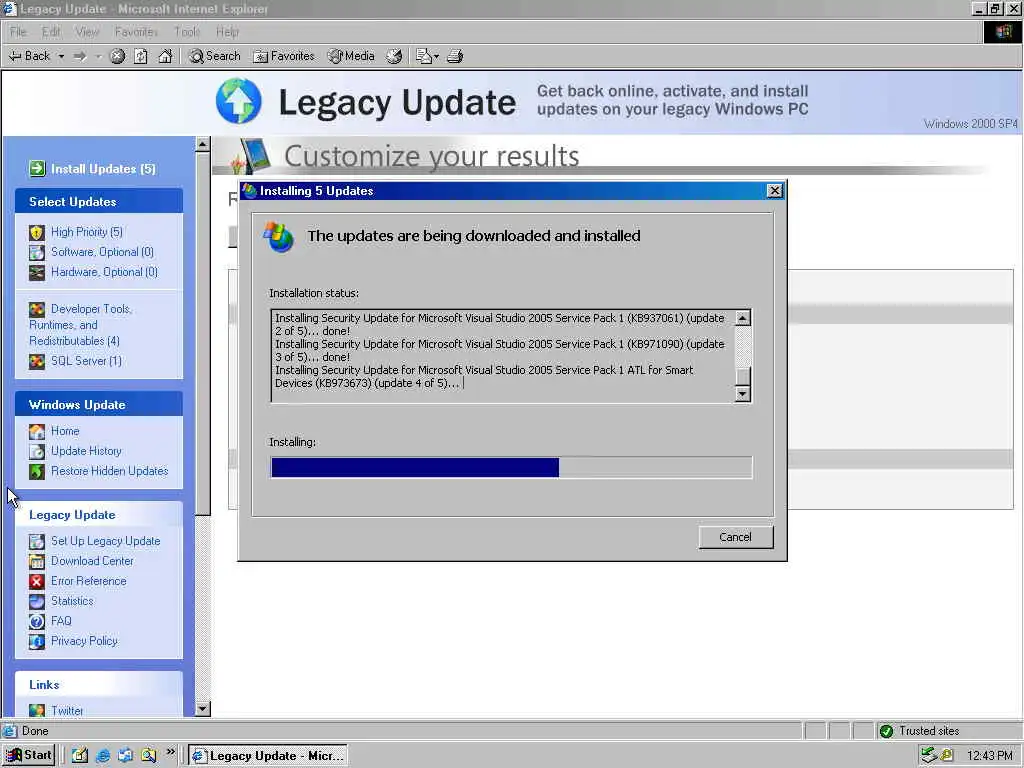The width and height of the screenshot is (1024, 768).
Task: Click the Home house icon in sidebar
Action: pos(37,432)
